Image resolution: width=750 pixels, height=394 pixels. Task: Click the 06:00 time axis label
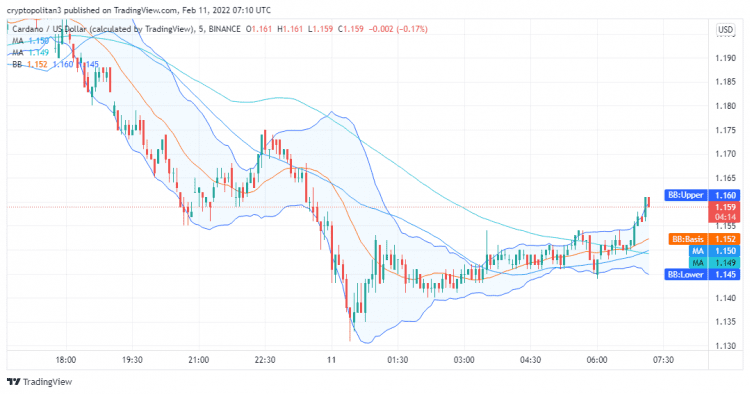(x=597, y=360)
